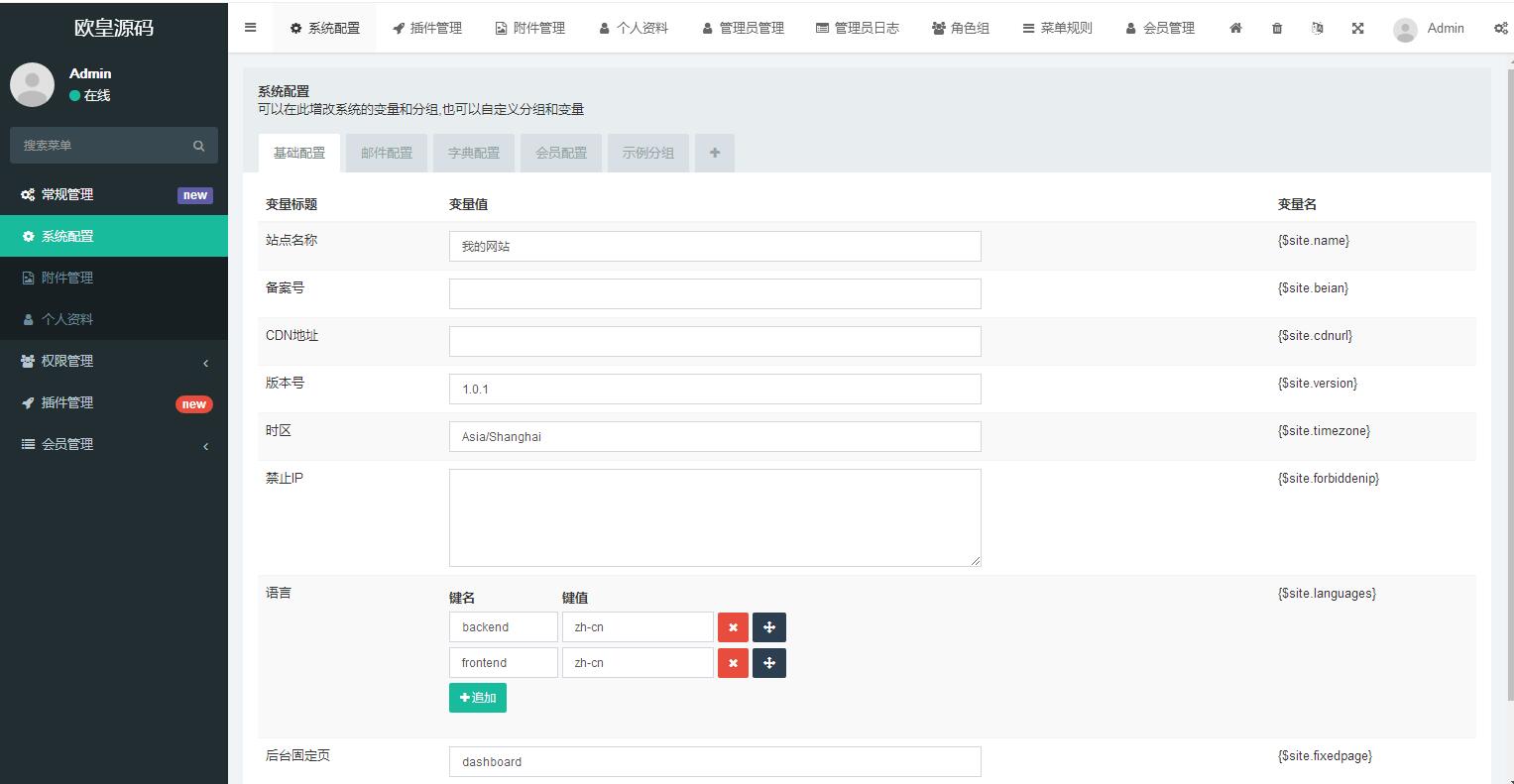This screenshot has height=784, width=1514.
Task: Click move handle for frontend language row
Action: [769, 663]
